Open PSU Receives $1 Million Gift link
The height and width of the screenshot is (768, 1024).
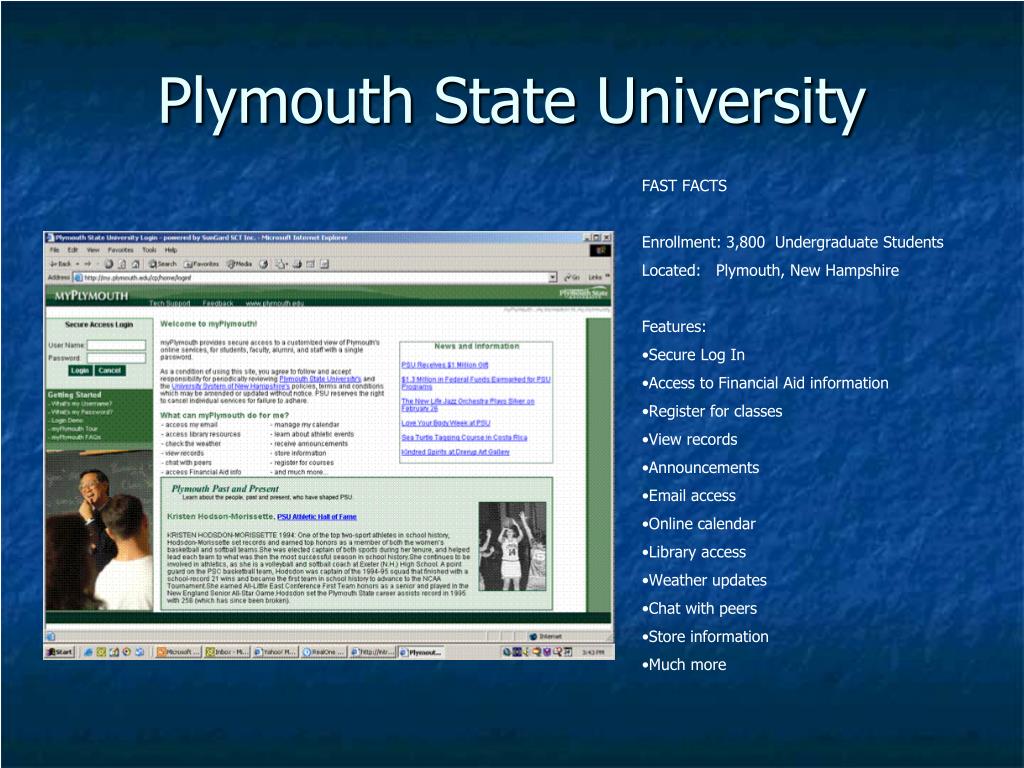click(445, 365)
